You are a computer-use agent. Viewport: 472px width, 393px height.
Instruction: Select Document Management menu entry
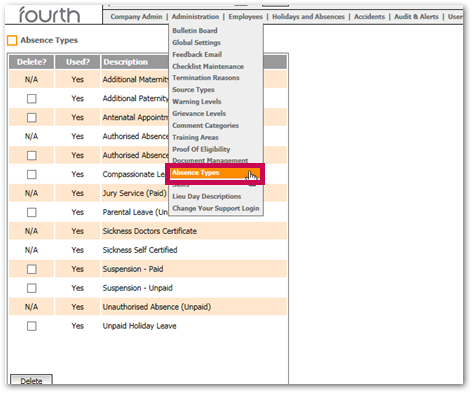pyautogui.click(x=210, y=160)
